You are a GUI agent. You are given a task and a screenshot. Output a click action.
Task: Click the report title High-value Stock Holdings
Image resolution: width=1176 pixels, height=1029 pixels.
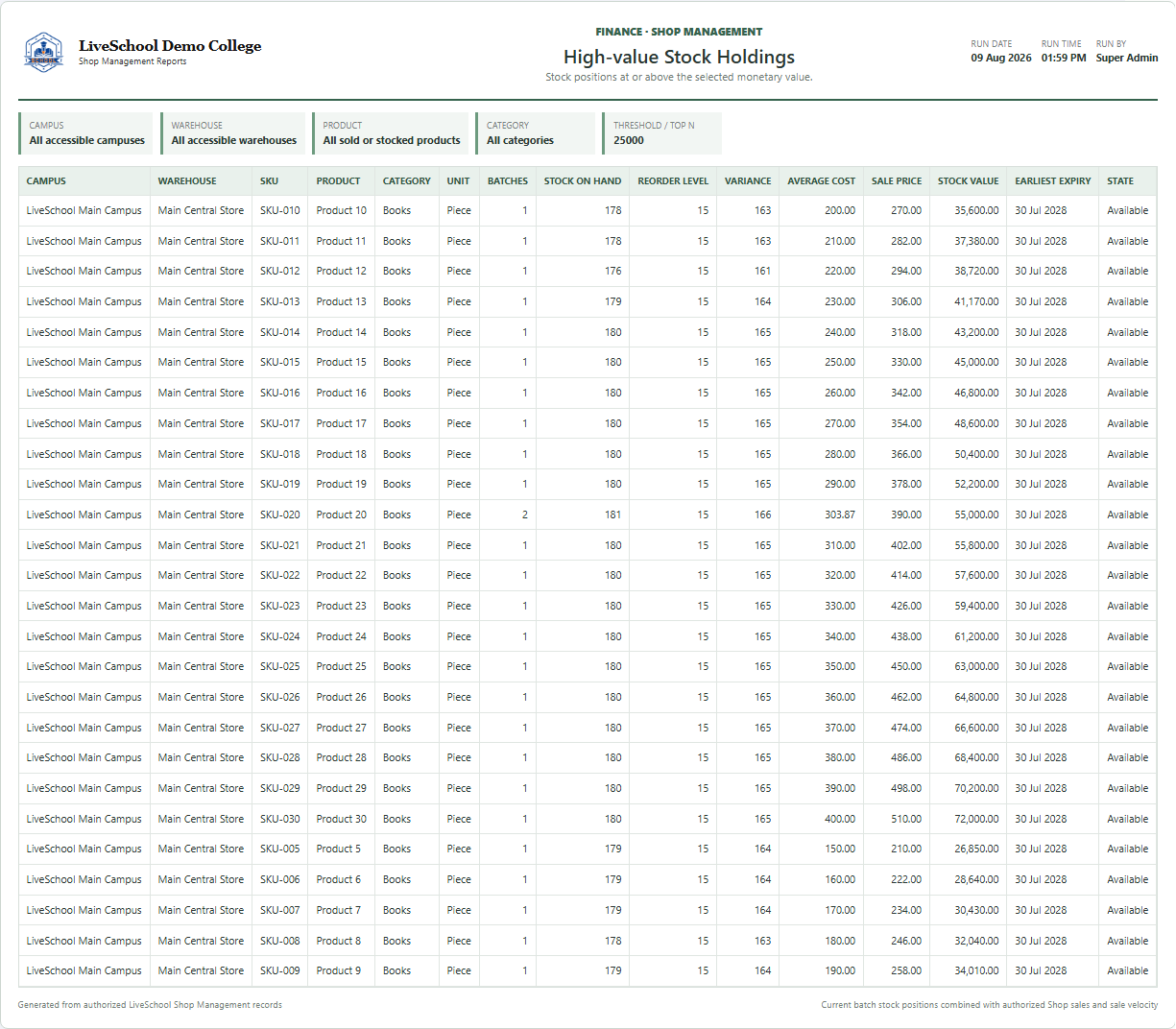679,57
